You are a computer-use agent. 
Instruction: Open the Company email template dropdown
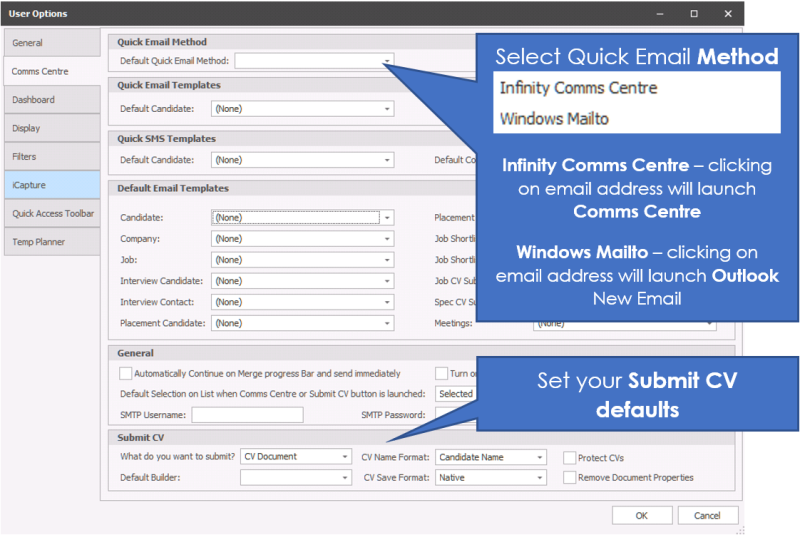point(387,239)
